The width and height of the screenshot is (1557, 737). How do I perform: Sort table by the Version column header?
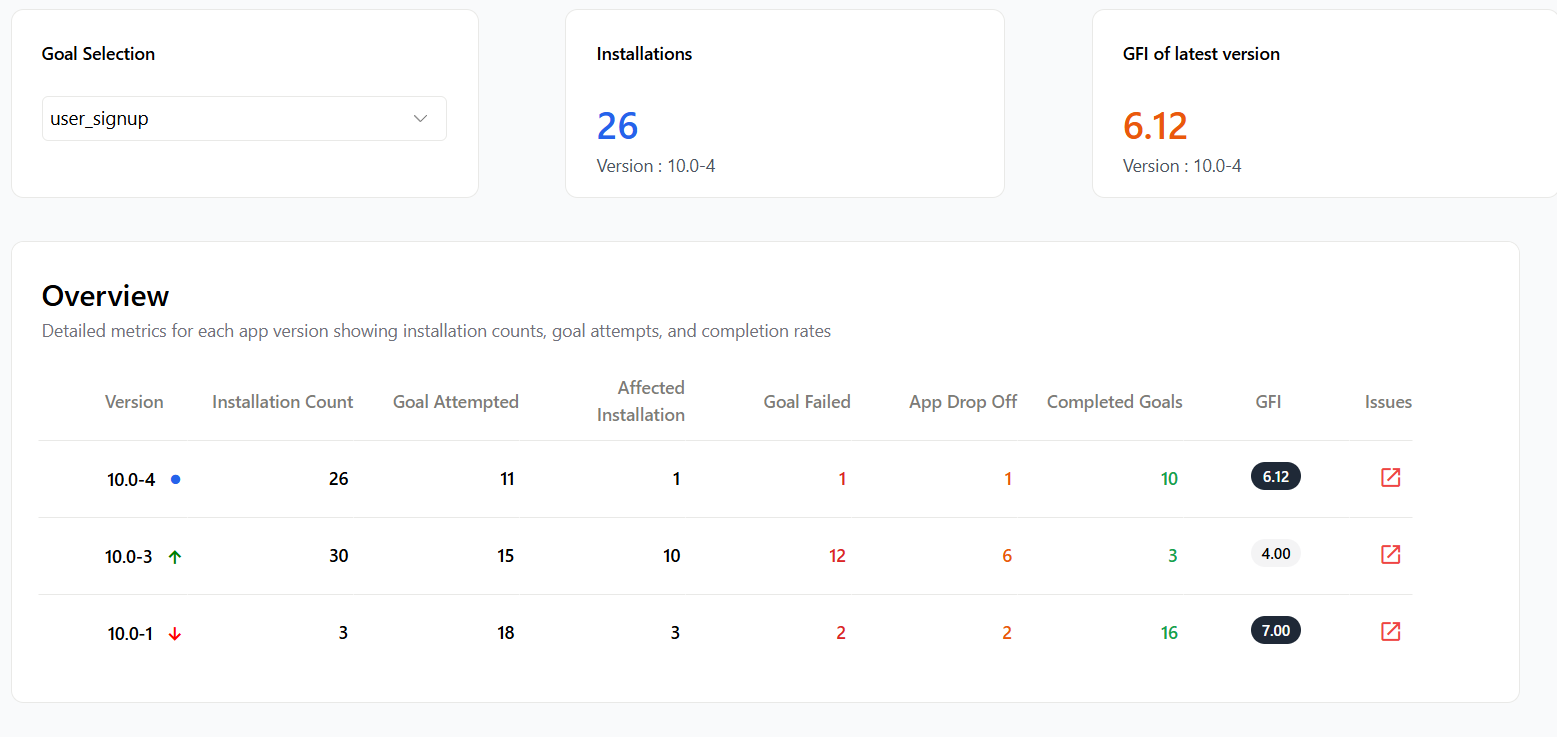134,401
